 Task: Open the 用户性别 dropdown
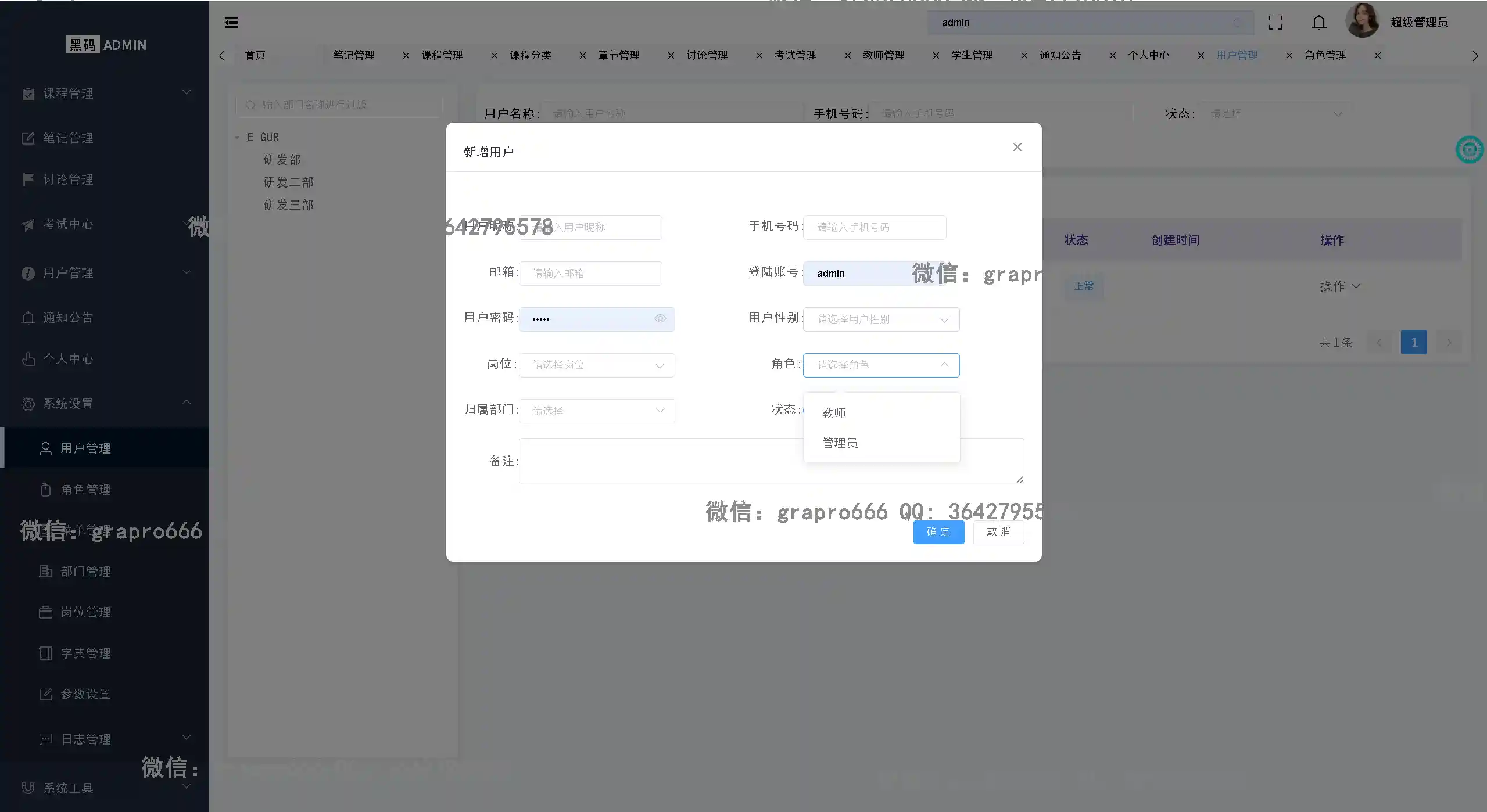click(x=880, y=319)
